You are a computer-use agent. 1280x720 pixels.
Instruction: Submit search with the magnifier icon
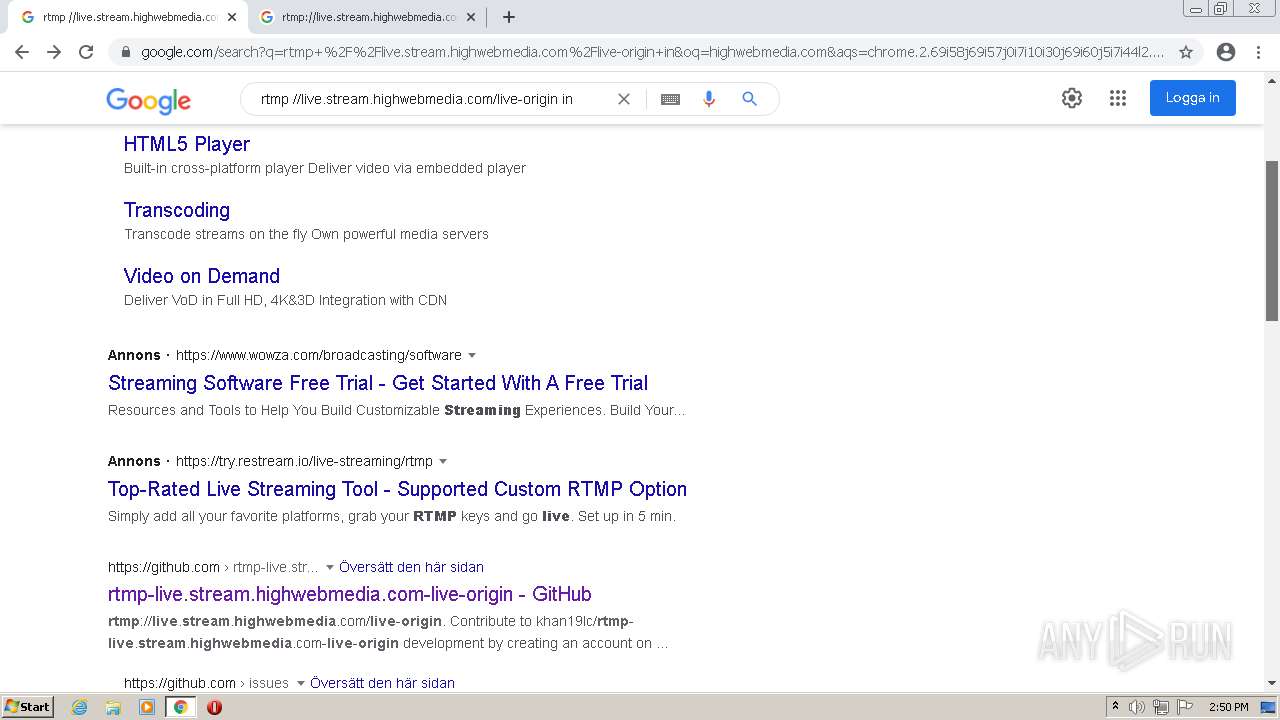(x=749, y=99)
